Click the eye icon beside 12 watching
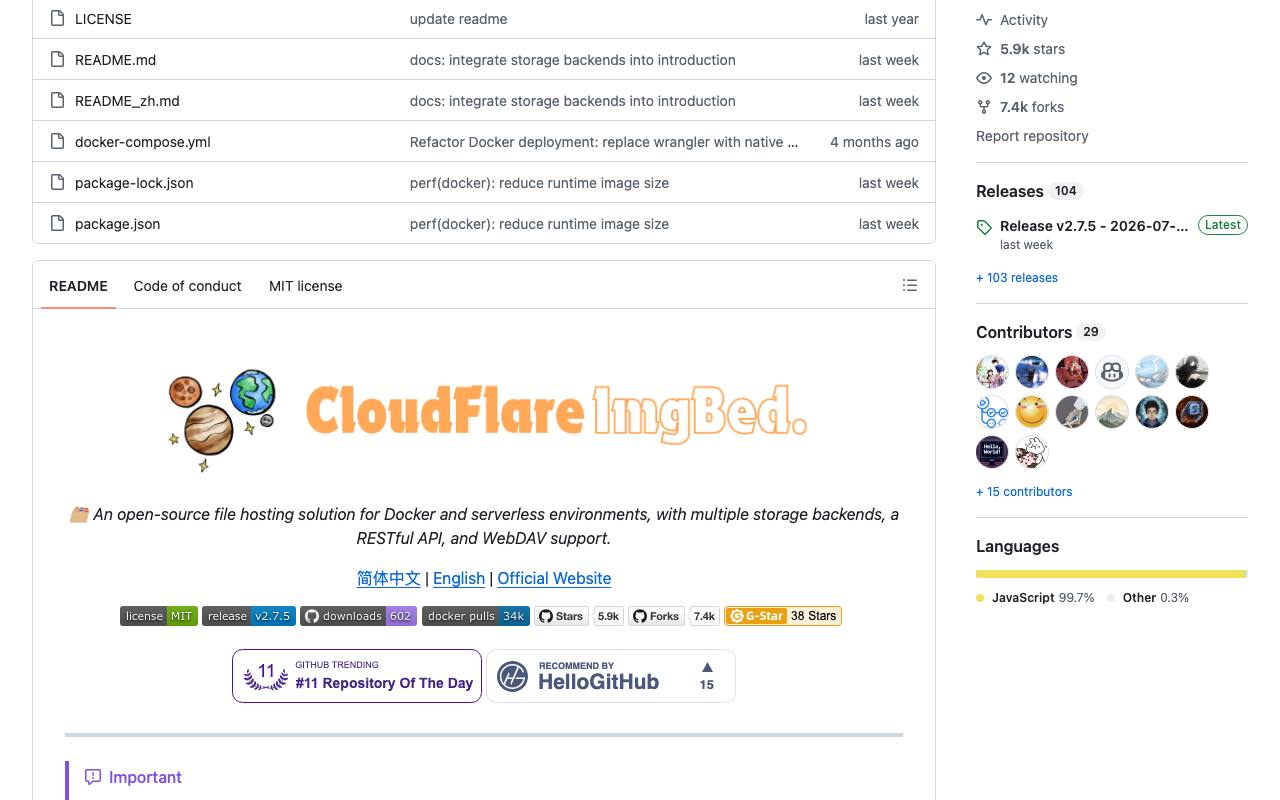Image resolution: width=1280 pixels, height=800 pixels. [x=984, y=78]
